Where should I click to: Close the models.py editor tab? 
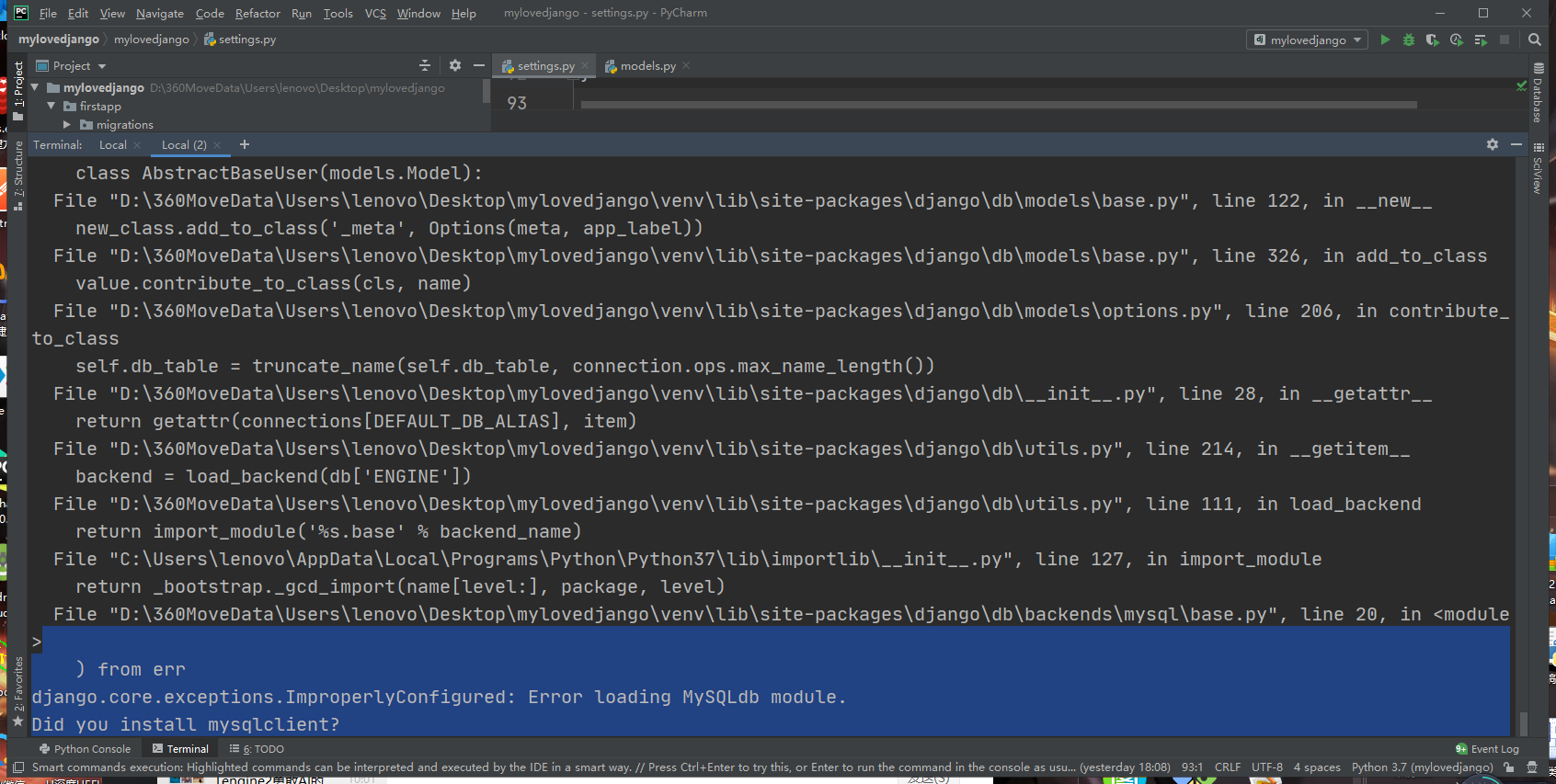tap(686, 65)
